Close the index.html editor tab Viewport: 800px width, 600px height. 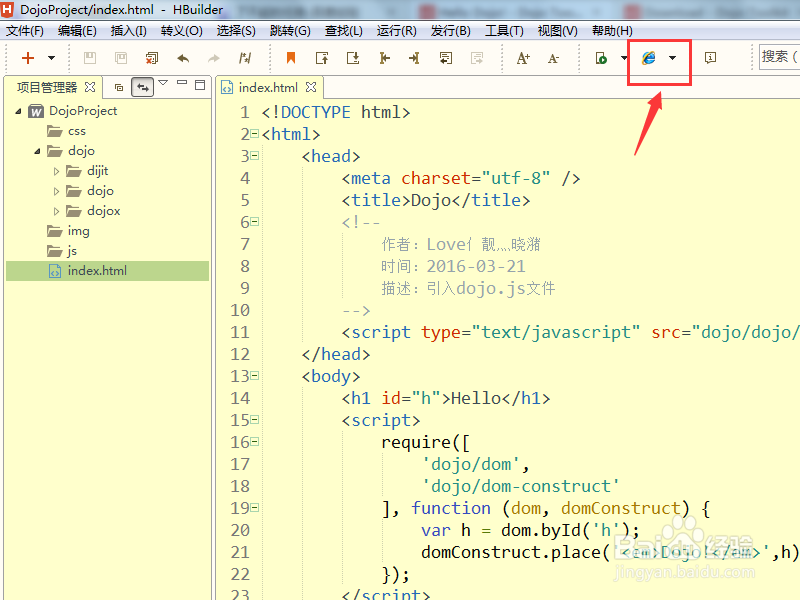pos(311,87)
